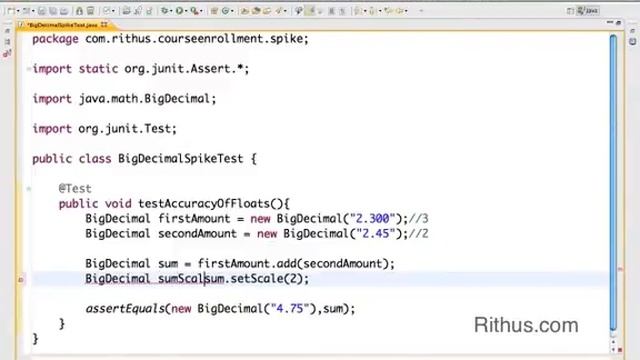This screenshot has height=360, width=640.
Task: Collapse the import statements fold marker
Action: 29,69
